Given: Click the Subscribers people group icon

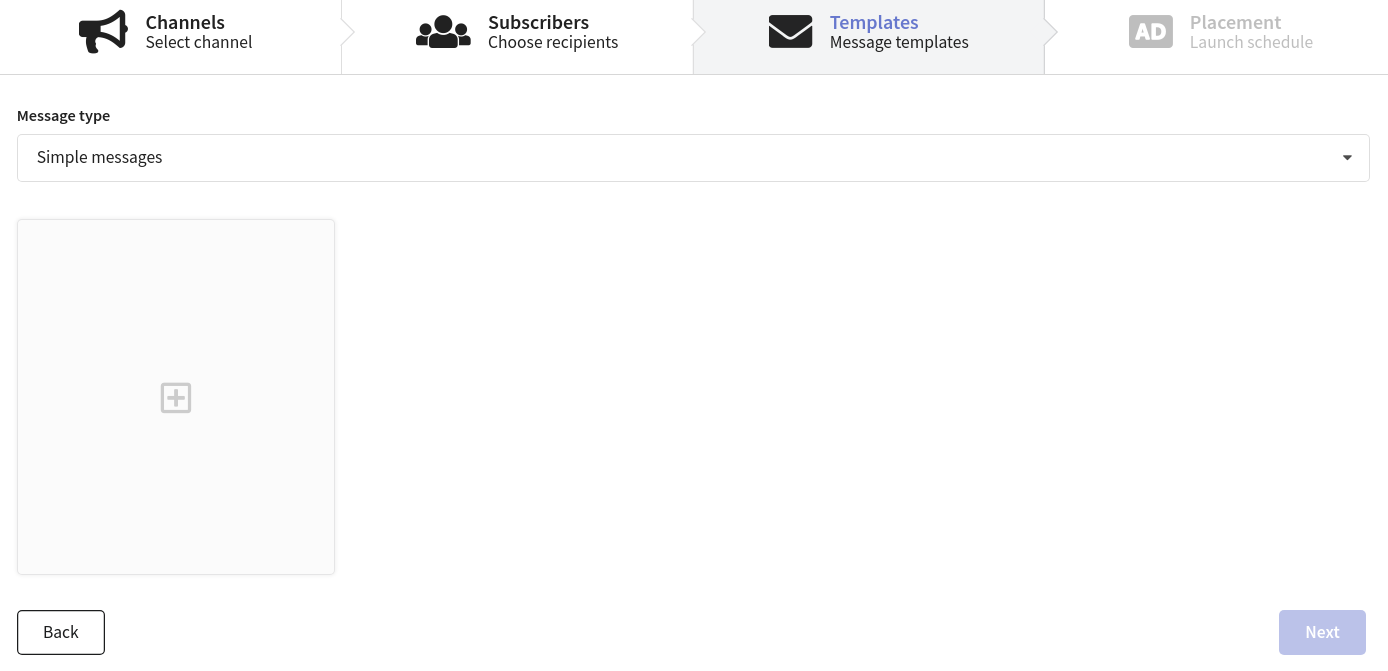Looking at the screenshot, I should click(x=443, y=32).
